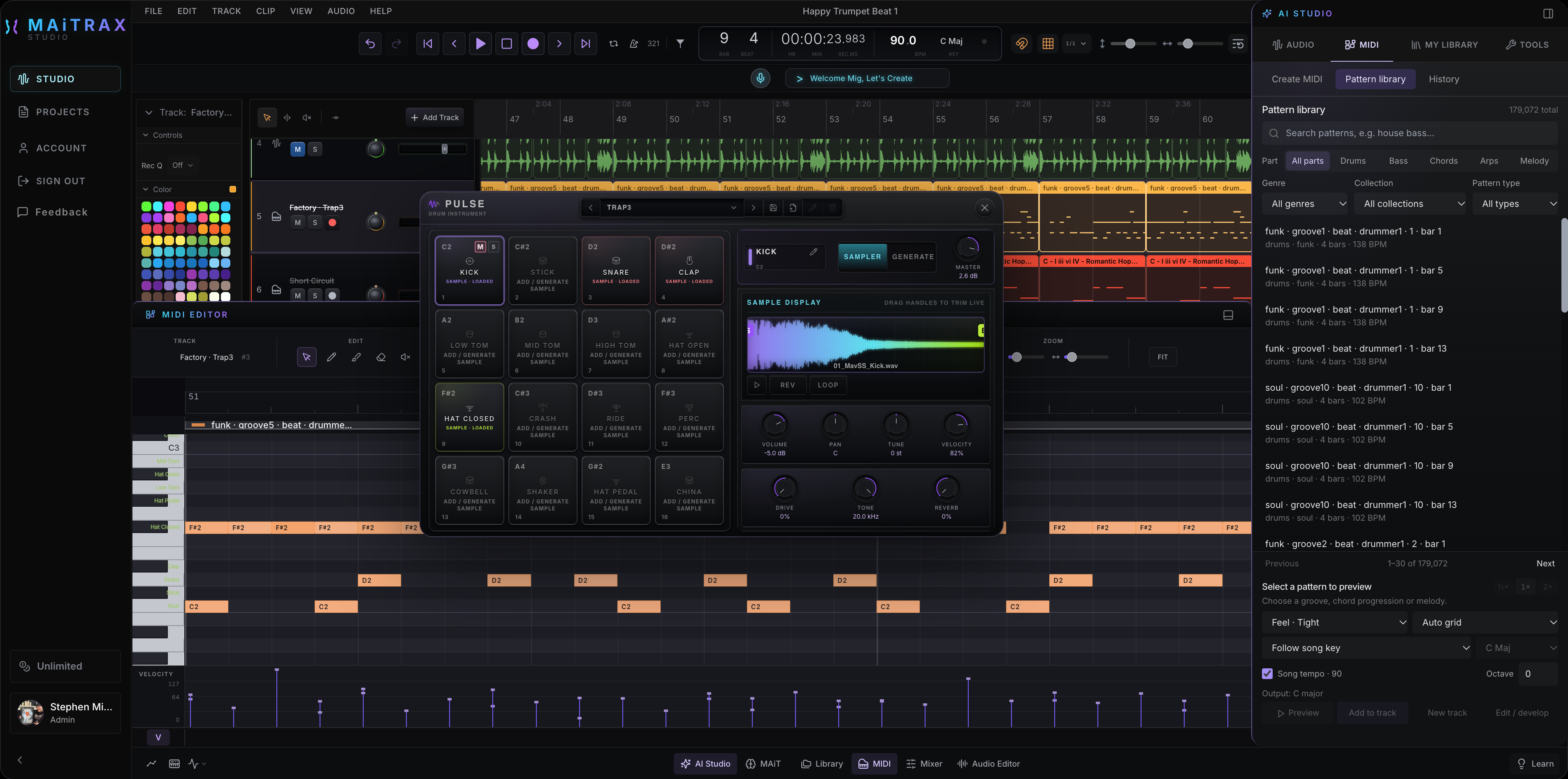Click the mute-note speaker tool in MIDI editor
This screenshot has height=779, width=1568.
click(x=406, y=357)
